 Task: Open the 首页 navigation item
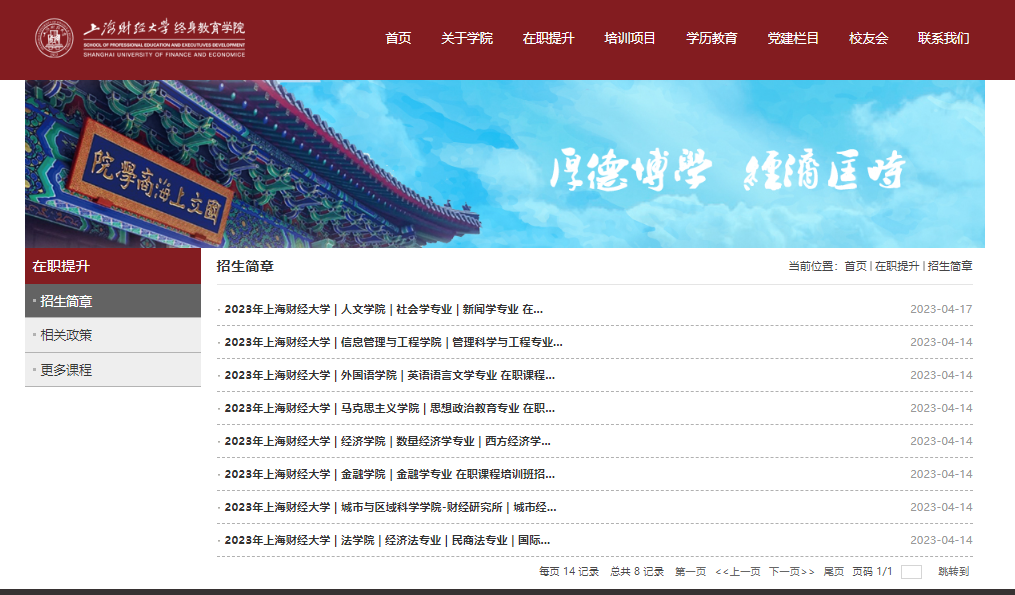coord(398,38)
